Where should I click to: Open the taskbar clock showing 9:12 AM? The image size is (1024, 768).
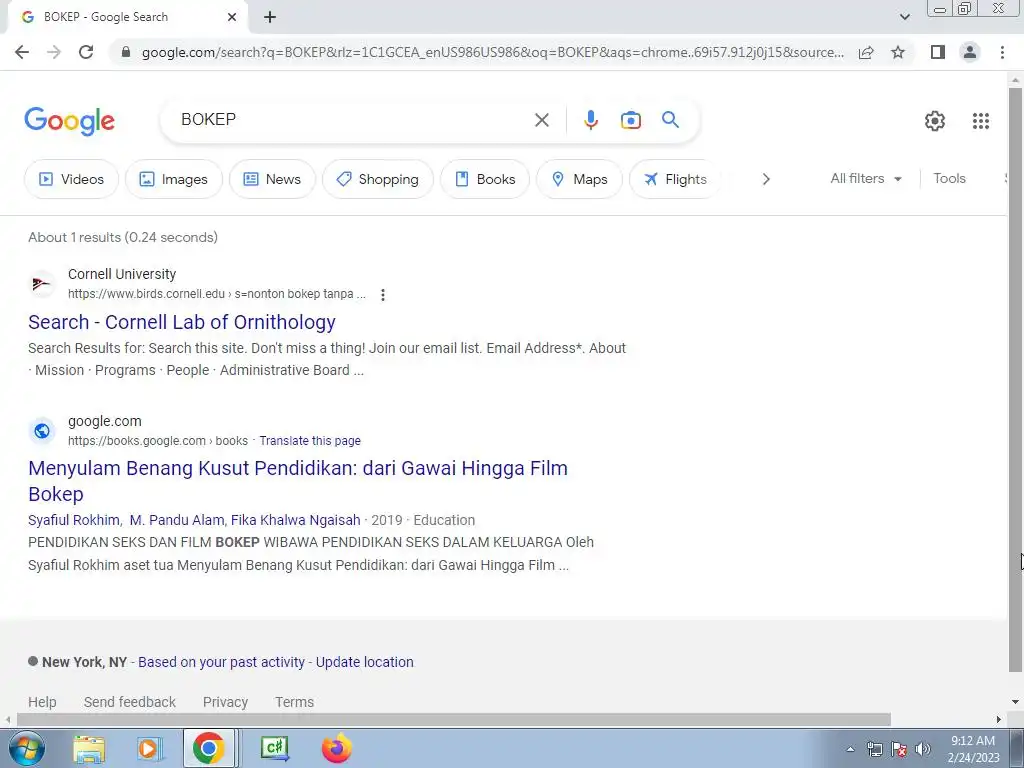coord(973,749)
